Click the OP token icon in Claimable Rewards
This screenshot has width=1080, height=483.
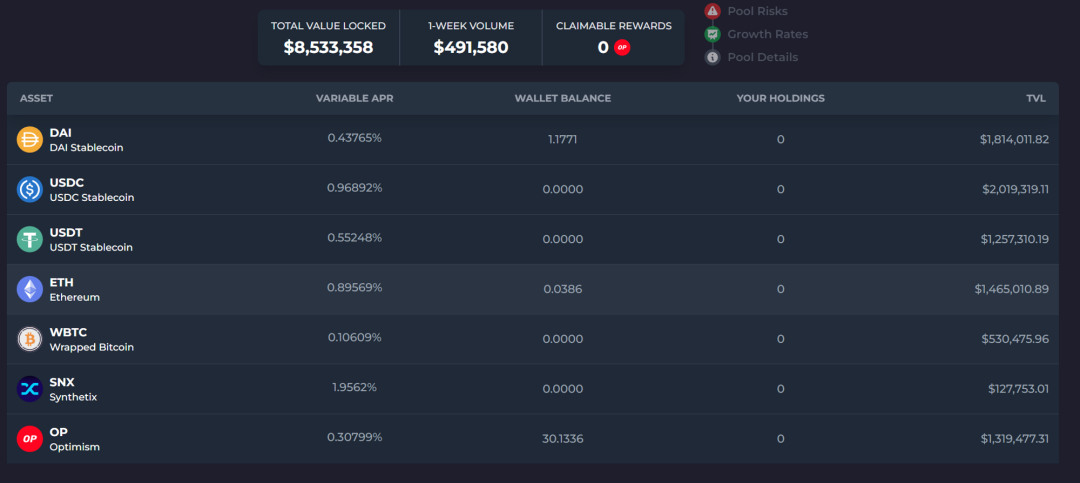click(x=622, y=47)
